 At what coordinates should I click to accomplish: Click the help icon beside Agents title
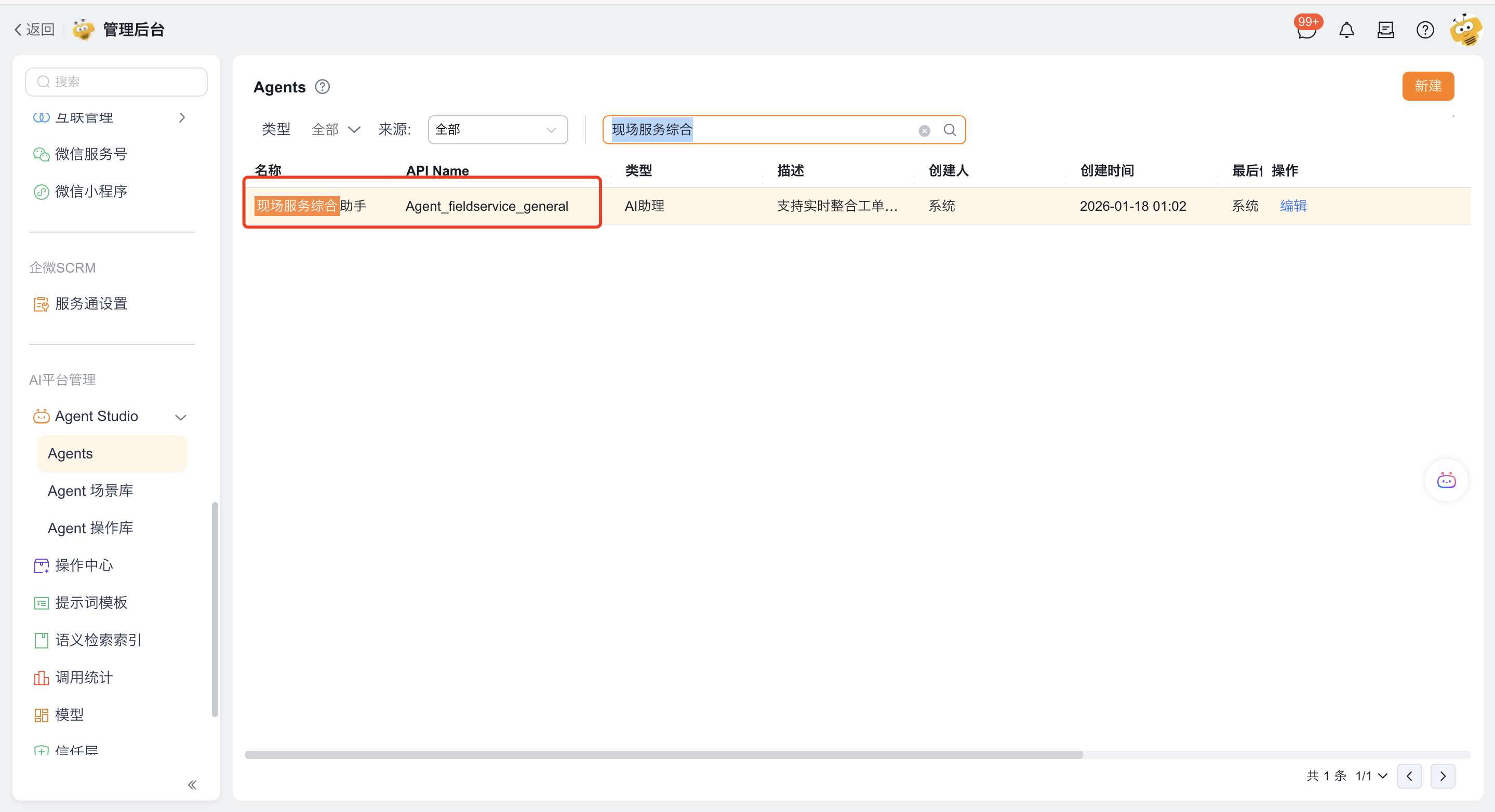pyautogui.click(x=322, y=87)
